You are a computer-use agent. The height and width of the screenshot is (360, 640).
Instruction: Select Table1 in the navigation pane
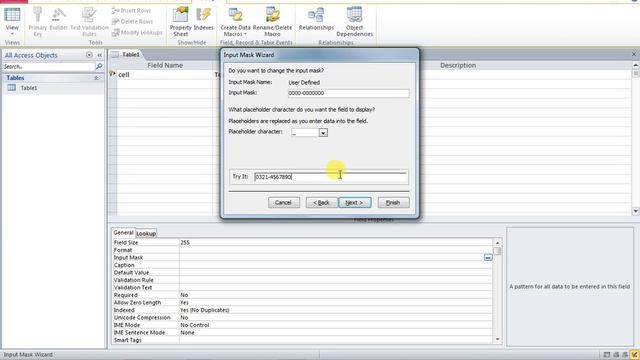(29, 88)
